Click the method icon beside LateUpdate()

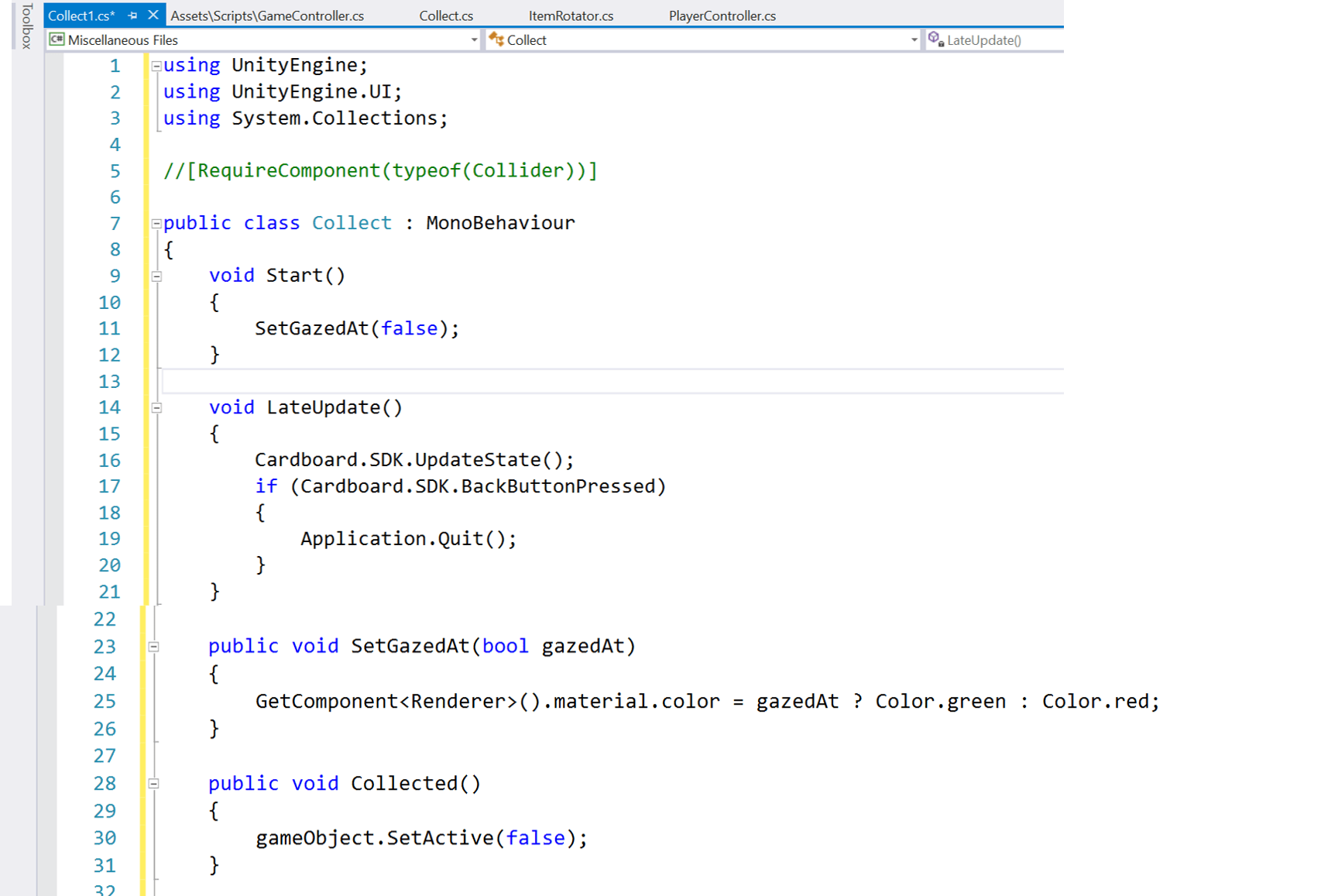935,39
